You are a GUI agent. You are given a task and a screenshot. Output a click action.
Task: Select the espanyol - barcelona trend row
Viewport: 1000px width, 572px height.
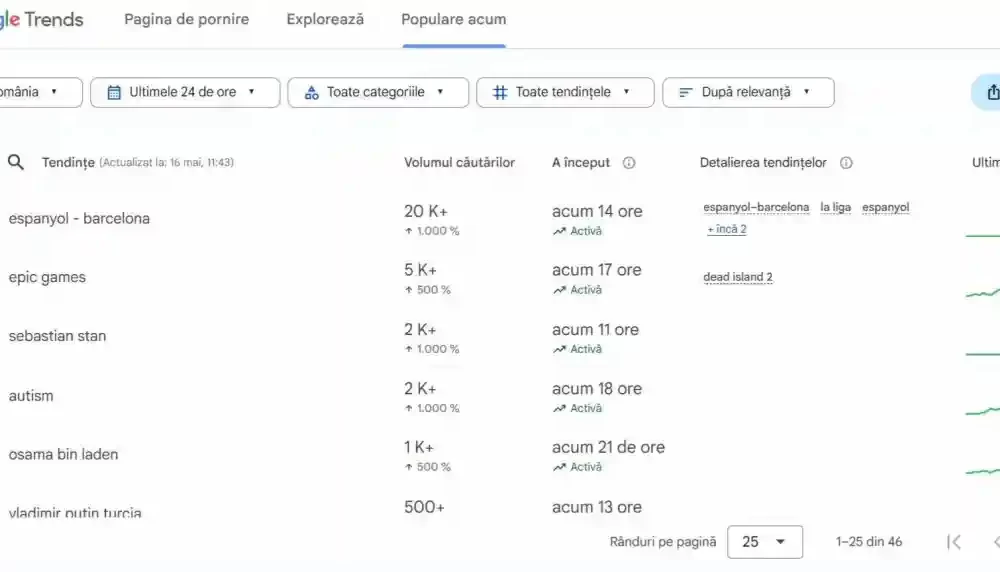pos(500,219)
